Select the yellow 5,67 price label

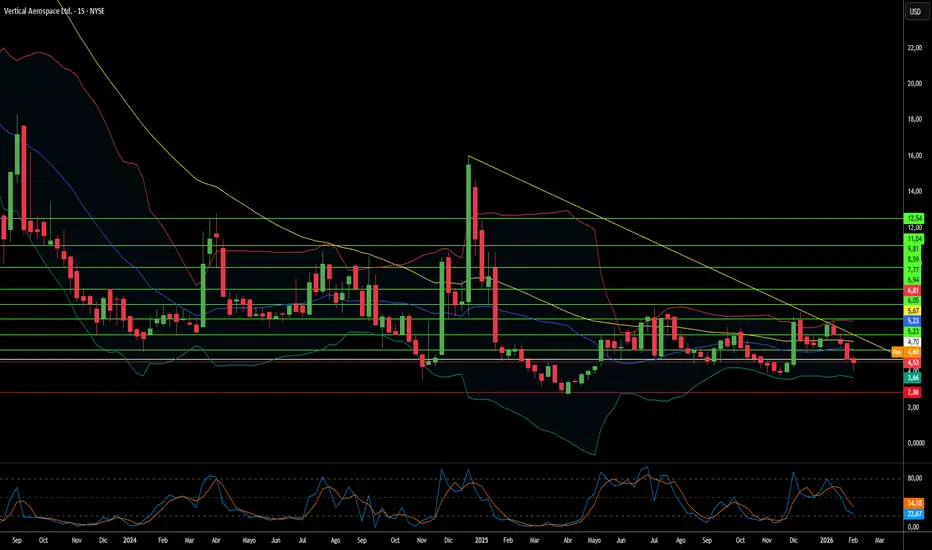[x=913, y=310]
